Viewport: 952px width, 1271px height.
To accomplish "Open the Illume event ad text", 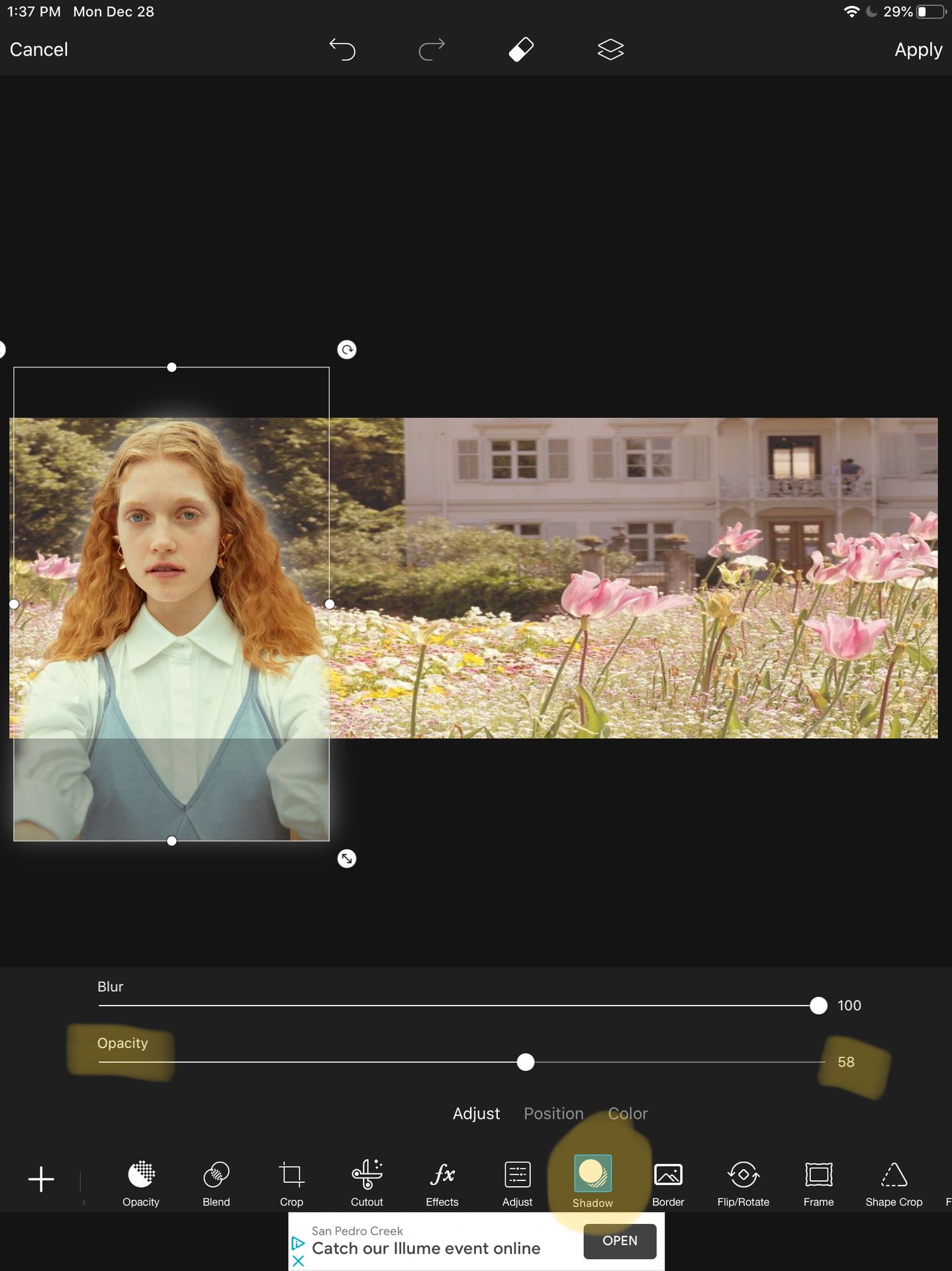I will [x=426, y=1248].
